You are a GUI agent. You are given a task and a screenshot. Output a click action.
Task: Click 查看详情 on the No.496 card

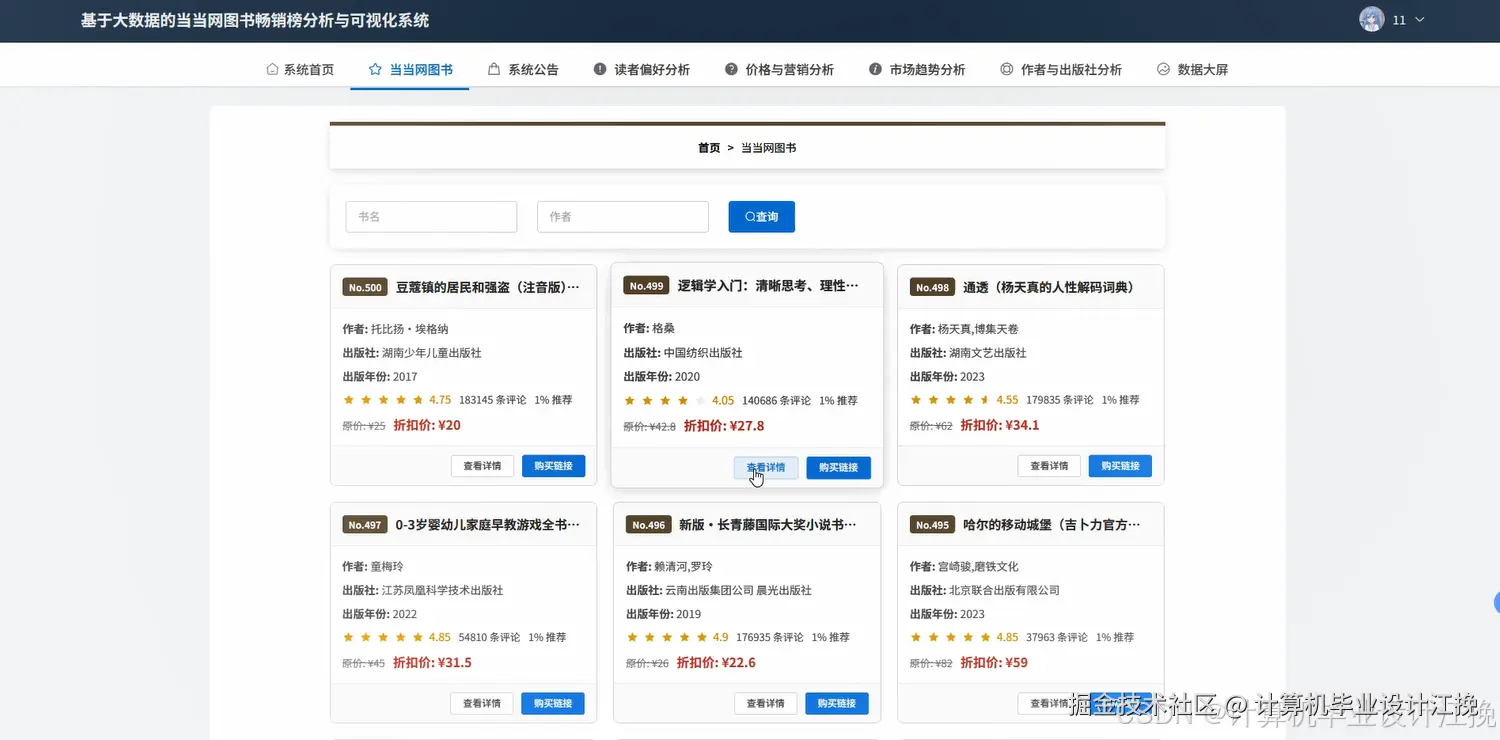(x=766, y=703)
